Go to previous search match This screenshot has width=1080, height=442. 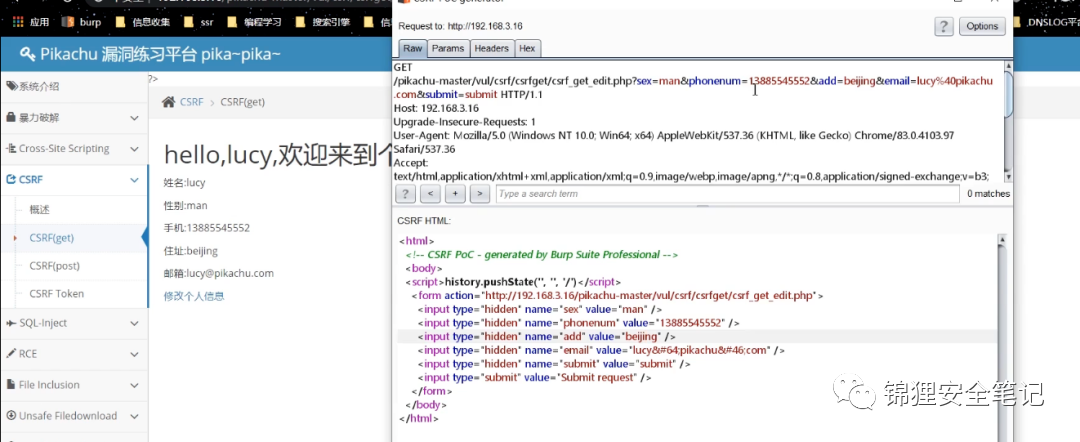pos(430,194)
